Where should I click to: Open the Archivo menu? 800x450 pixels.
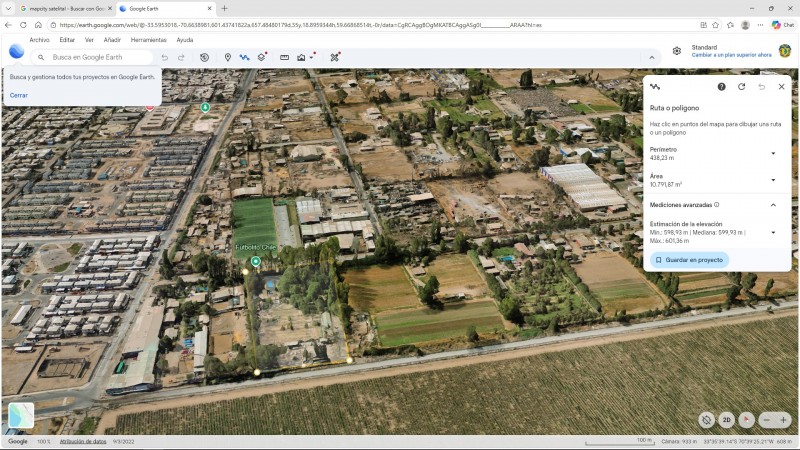[x=39, y=40]
